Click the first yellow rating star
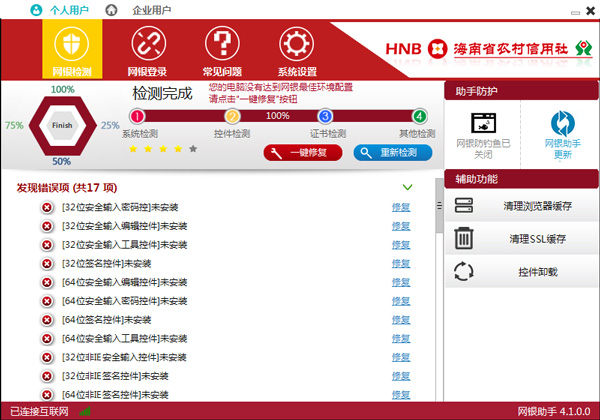The height and width of the screenshot is (420, 600). 133,148
